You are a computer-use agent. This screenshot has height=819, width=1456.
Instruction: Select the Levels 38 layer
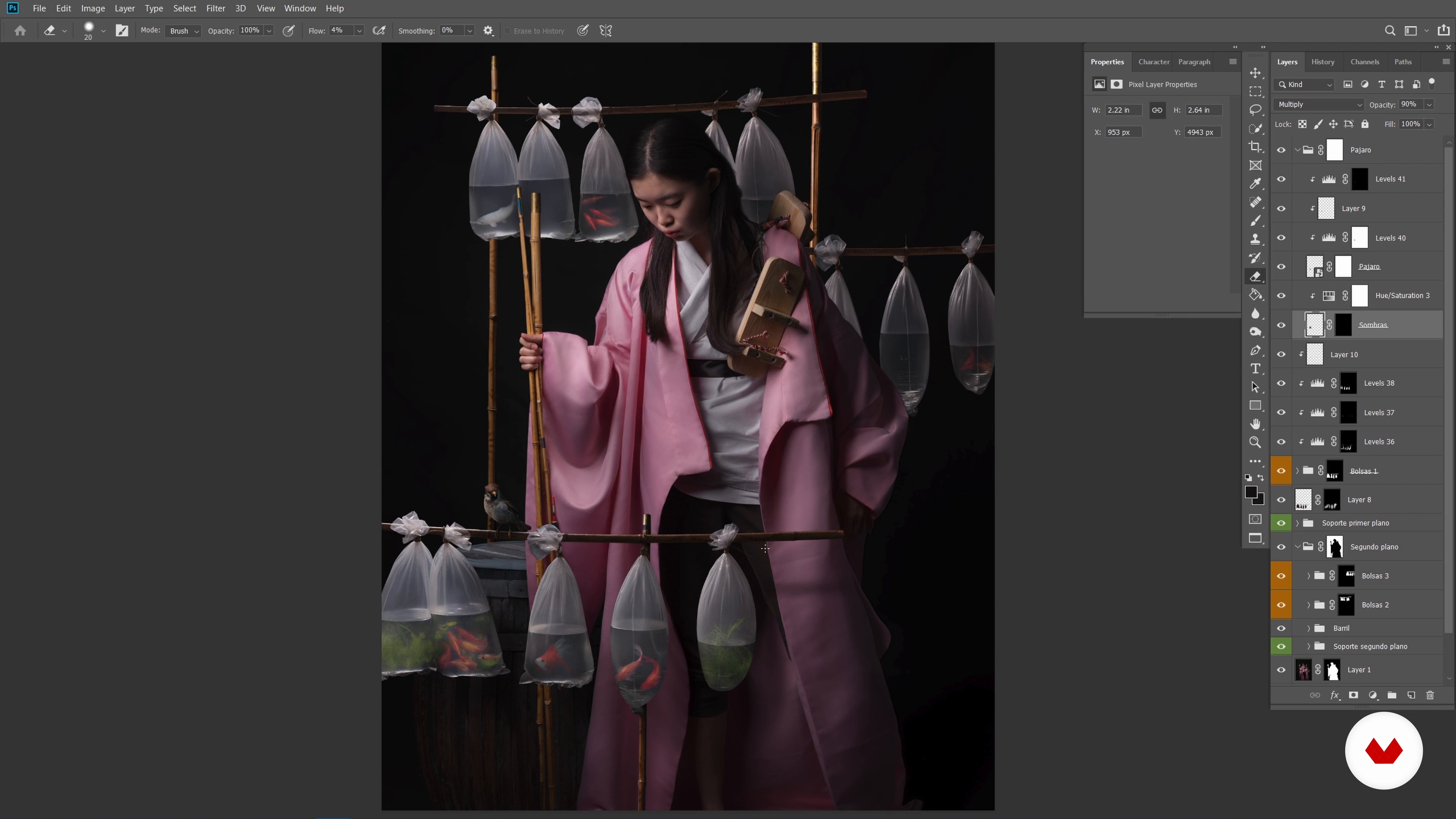point(1379,383)
